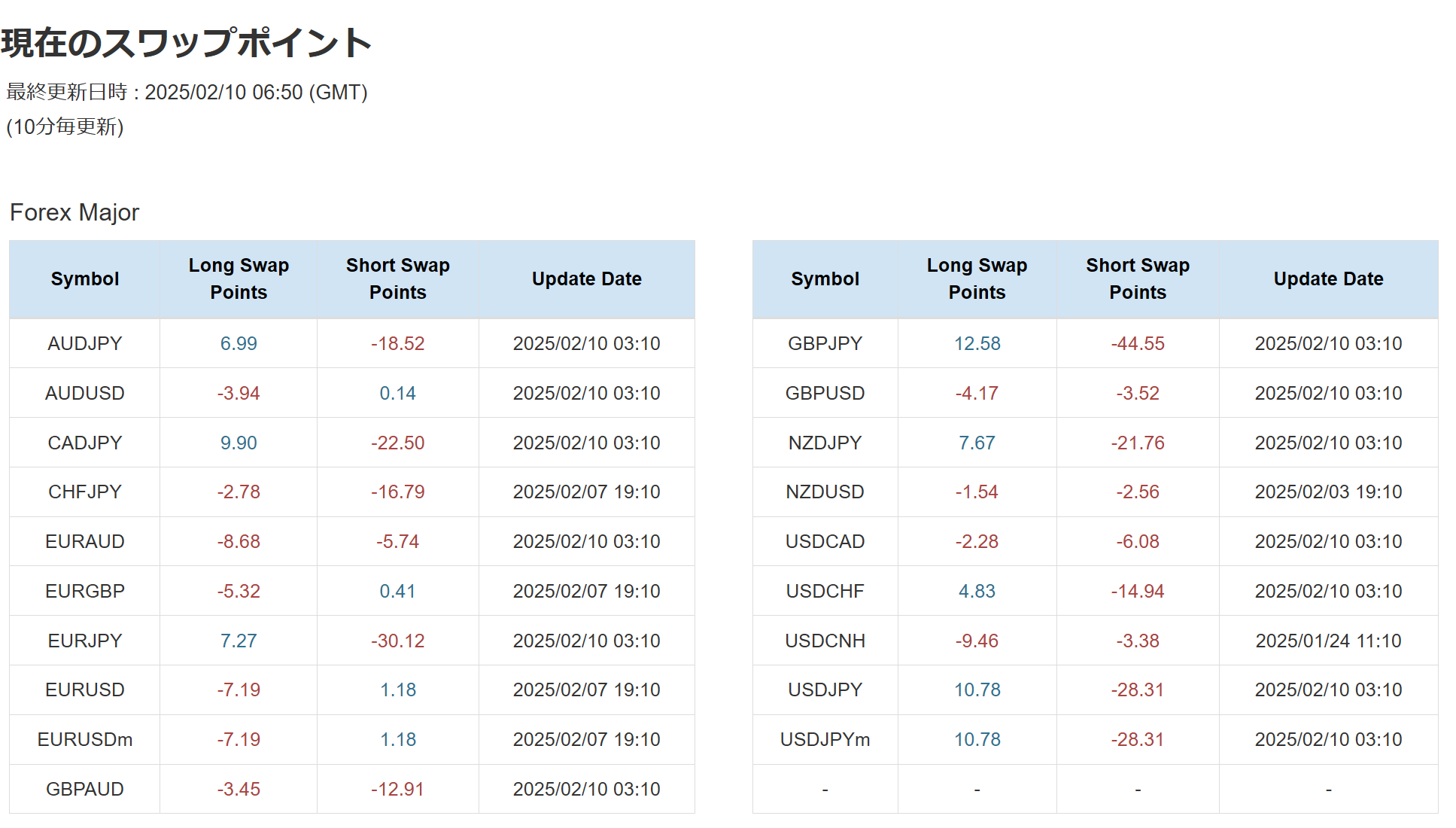Viewport: 1456px width, 828px height.
Task: Click the USDCAD symbol cell
Action: click(825, 541)
